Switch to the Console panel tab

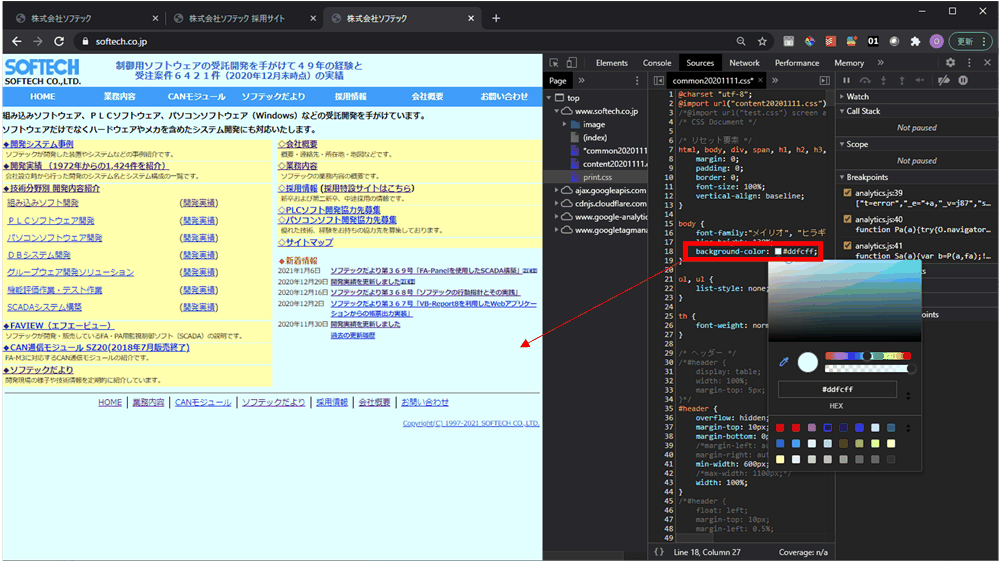[657, 63]
